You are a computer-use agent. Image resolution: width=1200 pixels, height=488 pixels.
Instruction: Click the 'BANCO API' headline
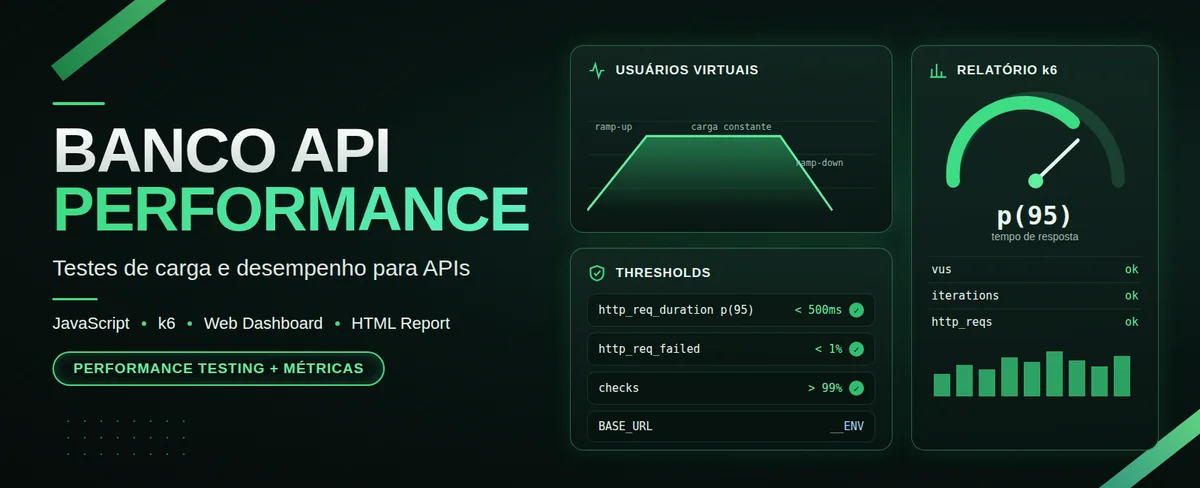(221, 152)
